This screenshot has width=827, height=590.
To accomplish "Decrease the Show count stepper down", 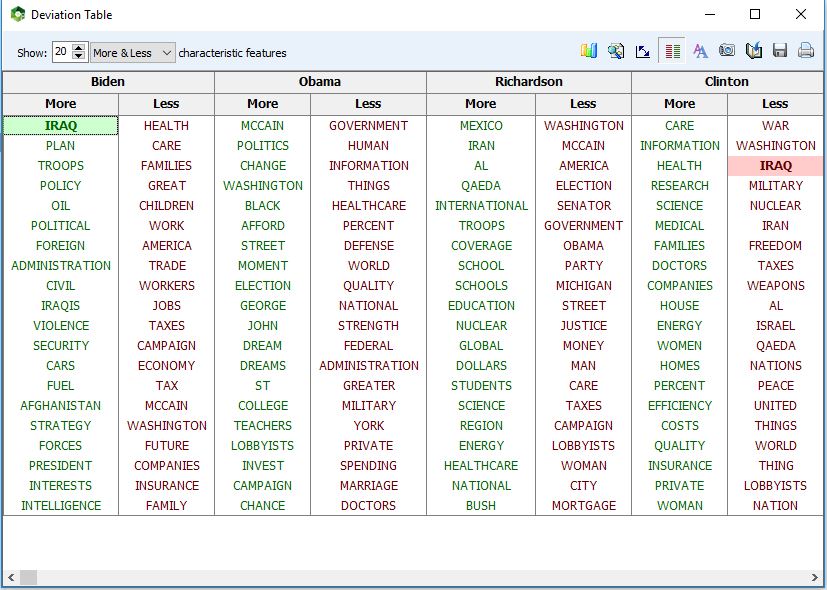I will point(79,56).
